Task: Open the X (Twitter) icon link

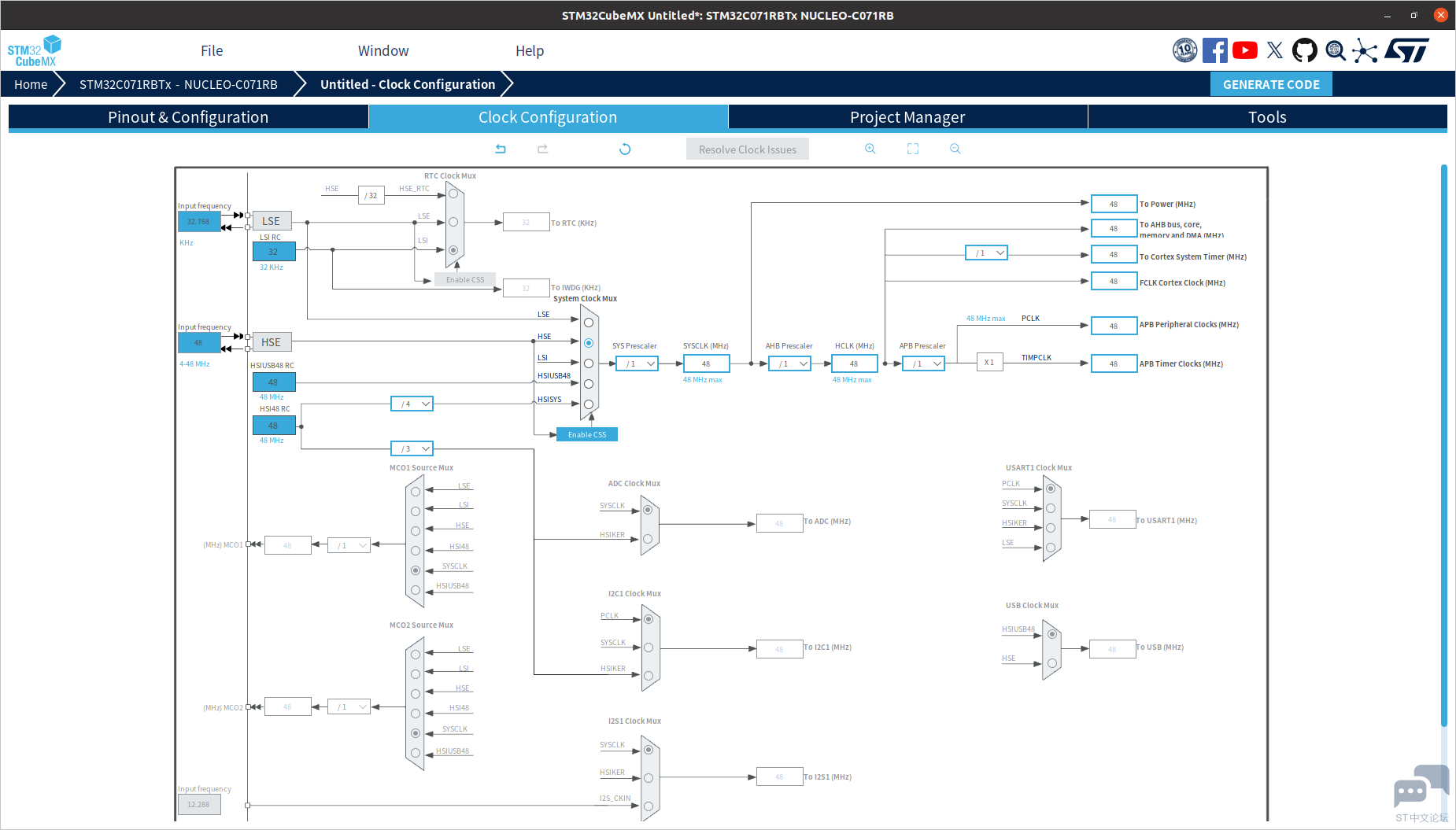Action: tap(1275, 50)
